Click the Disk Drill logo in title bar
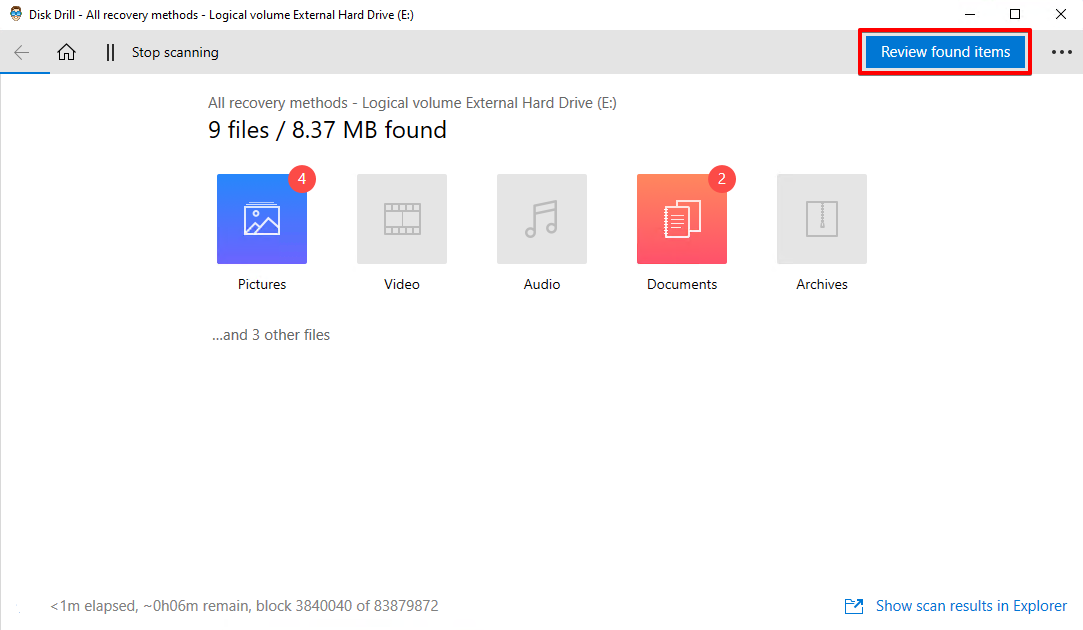Image resolution: width=1083 pixels, height=630 pixels. coord(16,15)
